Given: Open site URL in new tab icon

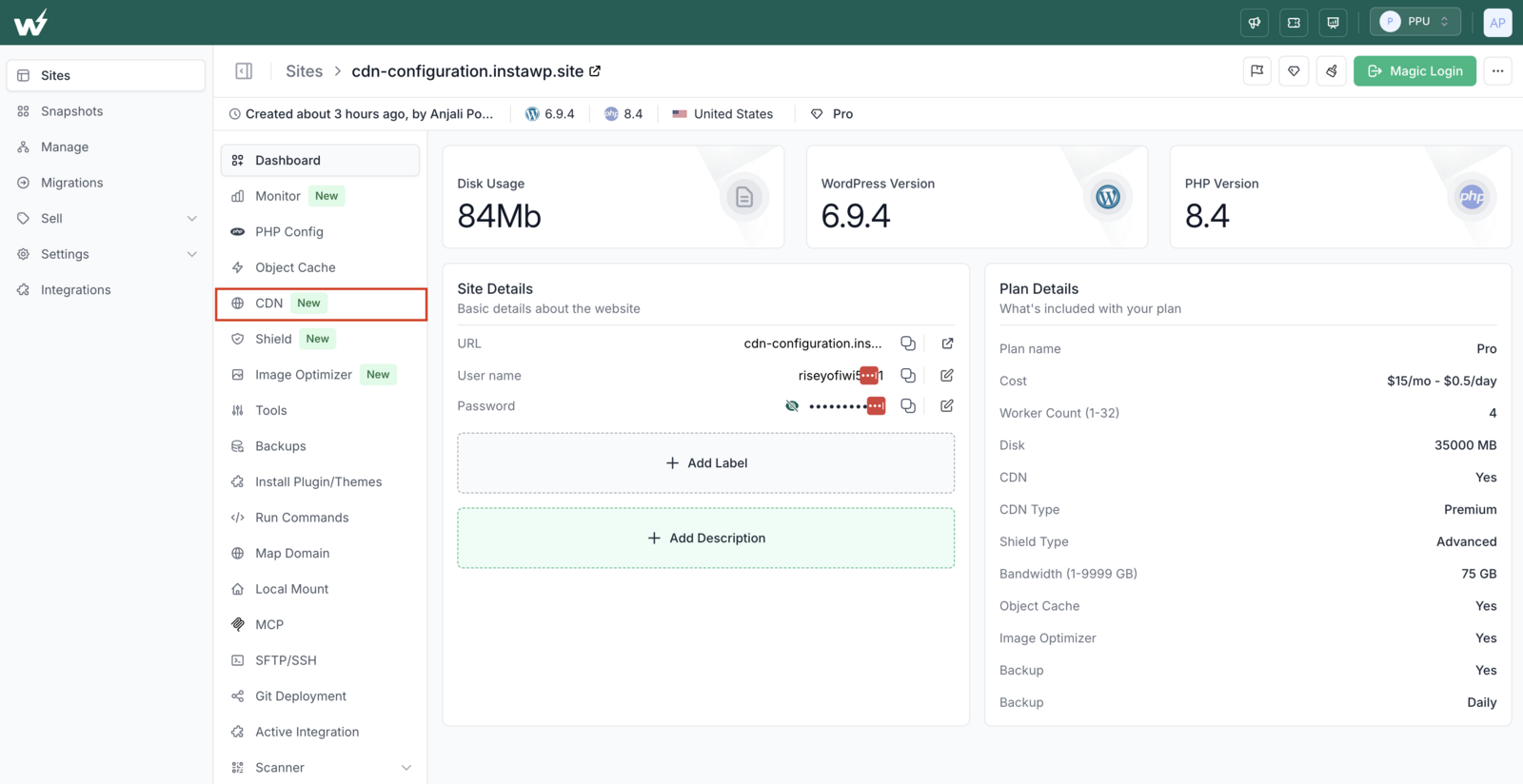Looking at the screenshot, I should [947, 343].
